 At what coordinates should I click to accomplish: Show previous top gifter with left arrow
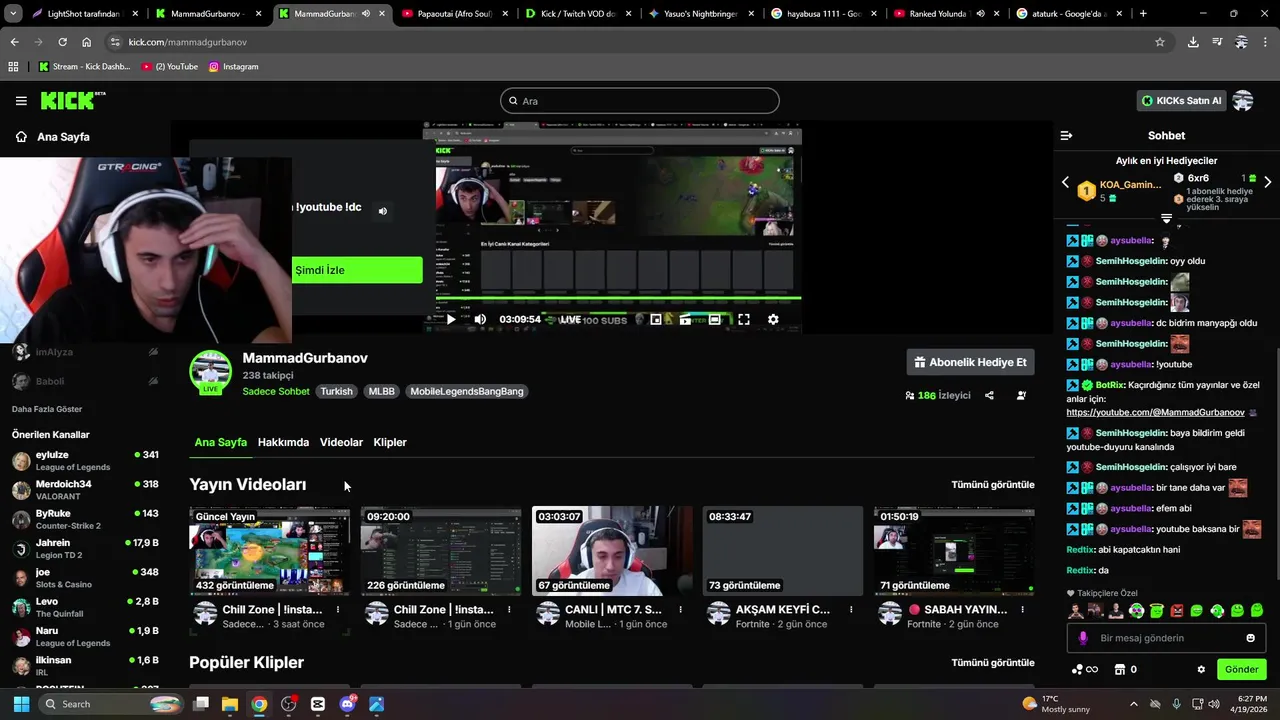[x=1065, y=183]
